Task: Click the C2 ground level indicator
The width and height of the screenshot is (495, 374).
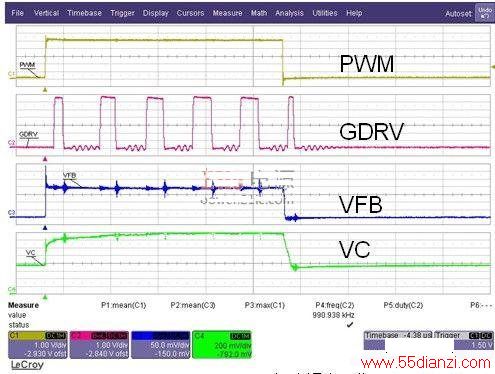Action: point(12,143)
